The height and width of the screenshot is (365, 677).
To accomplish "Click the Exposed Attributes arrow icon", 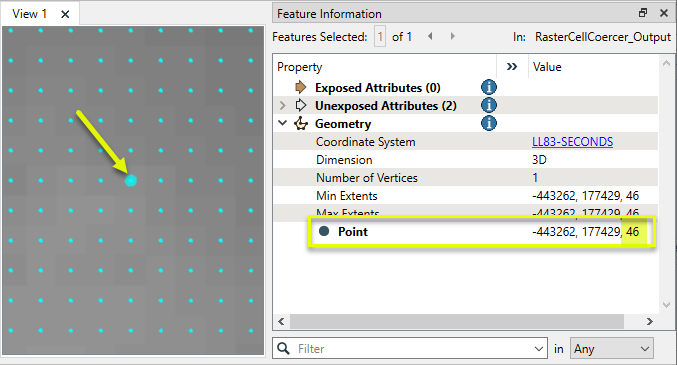I will (301, 87).
